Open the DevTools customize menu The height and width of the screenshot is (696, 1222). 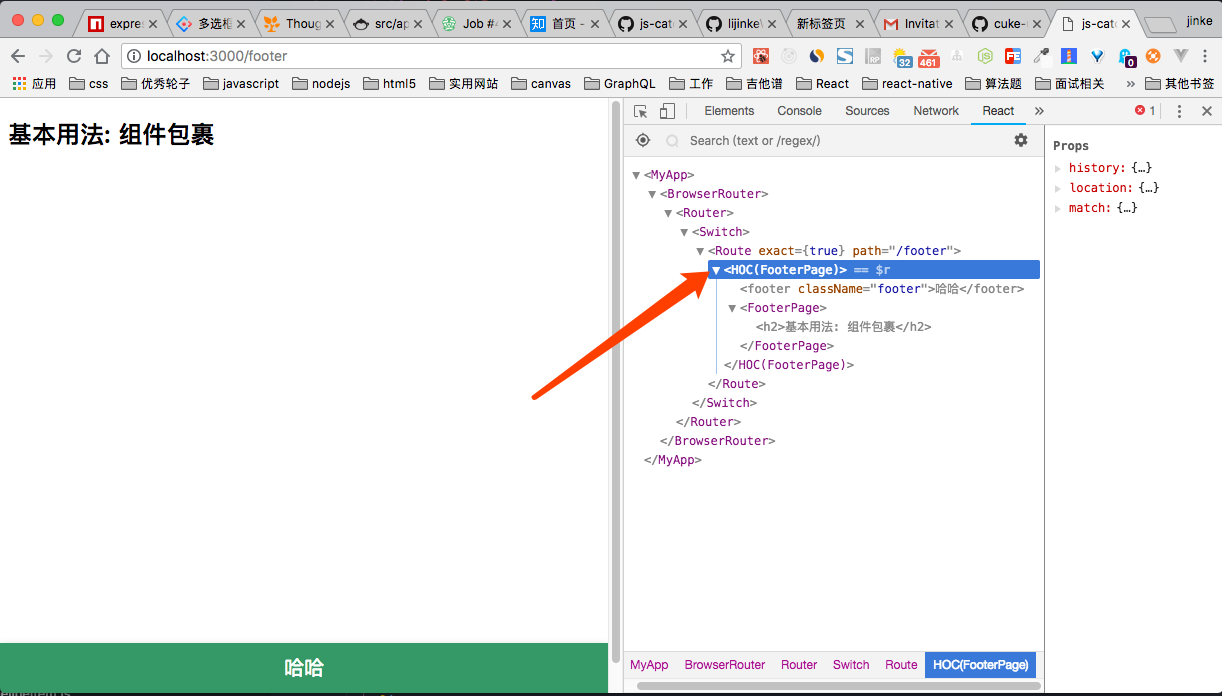pyautogui.click(x=1180, y=111)
